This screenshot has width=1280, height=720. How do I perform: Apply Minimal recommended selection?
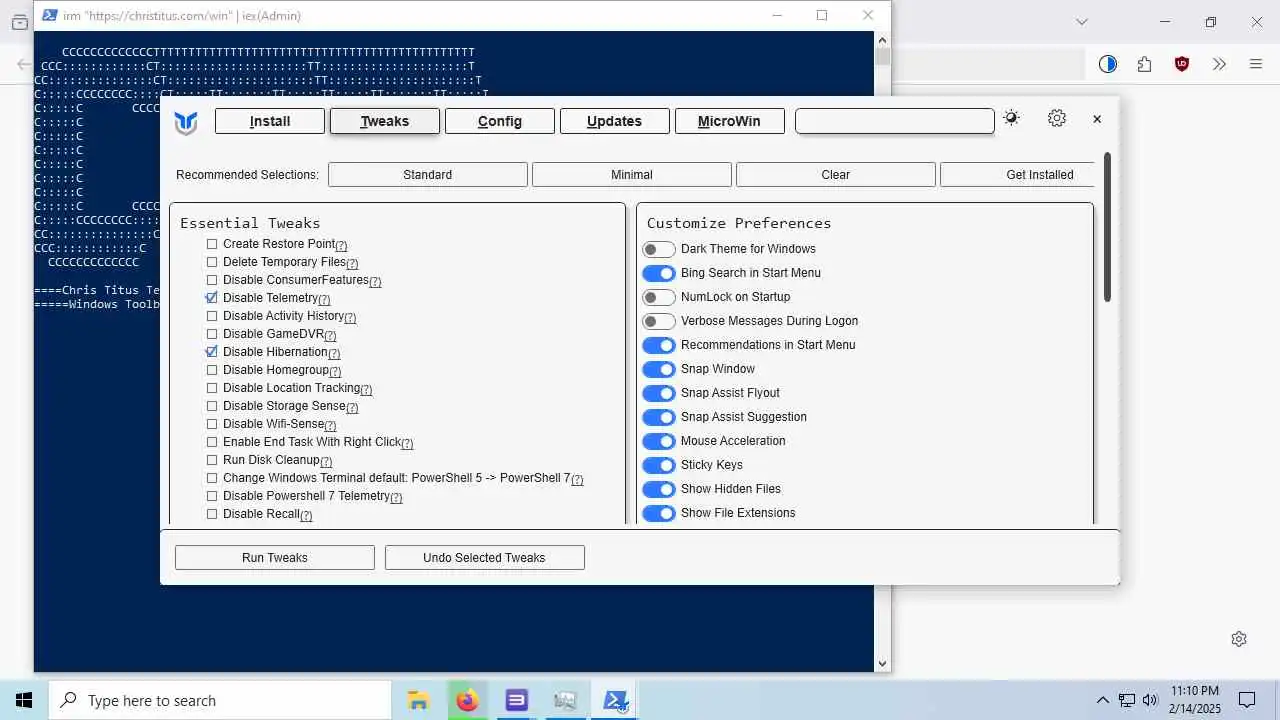point(632,175)
